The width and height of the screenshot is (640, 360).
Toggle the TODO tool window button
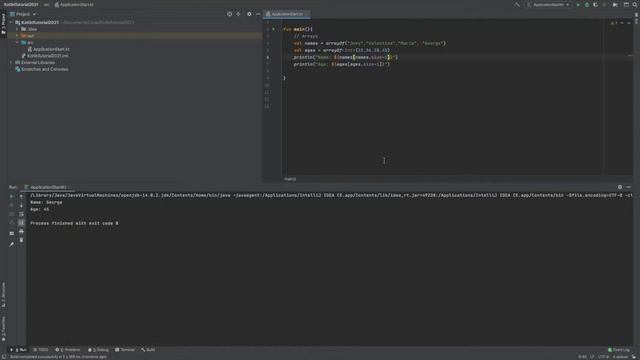(x=41, y=350)
